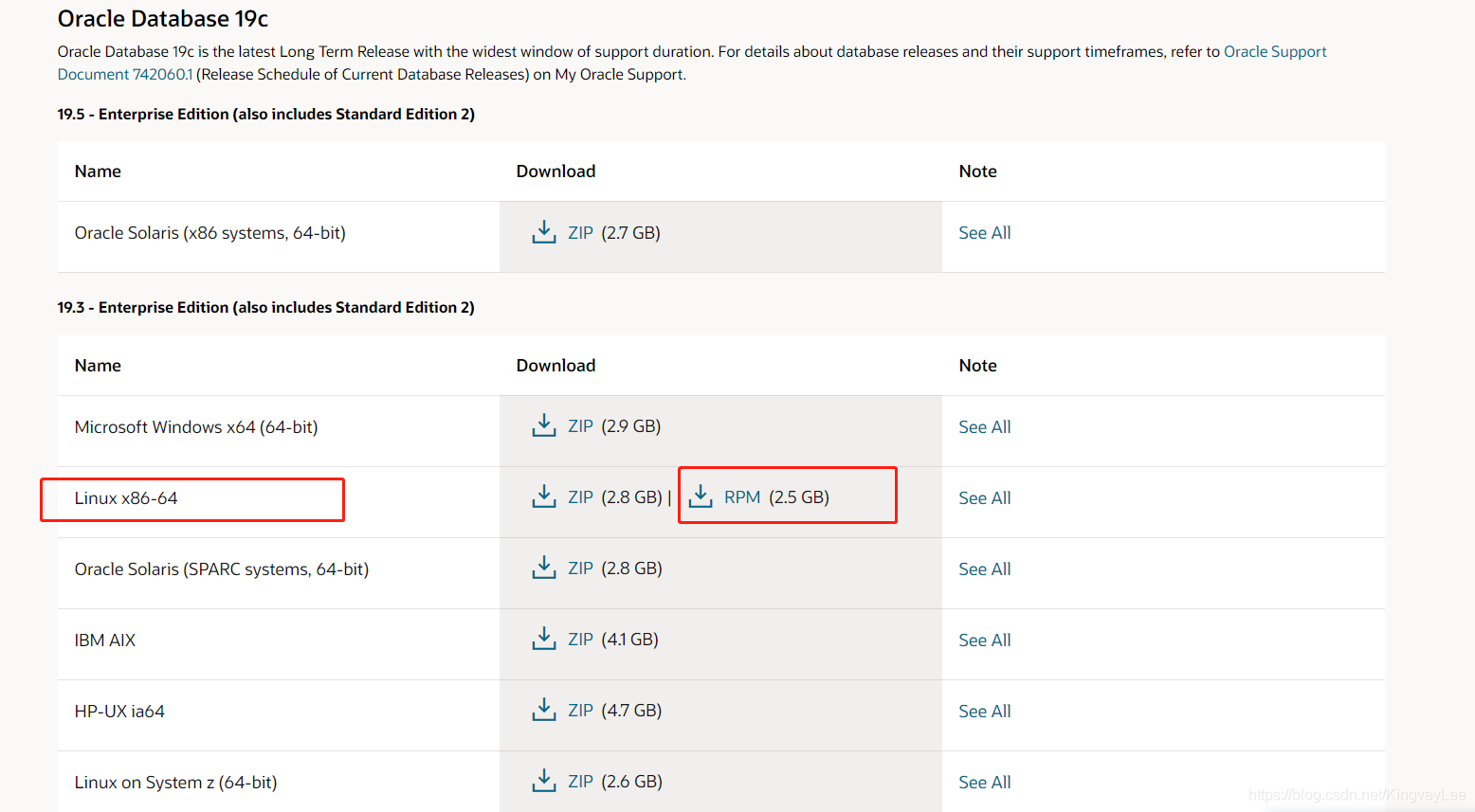Click Note header in the 19.5 table
This screenshot has width=1475, height=812.
[x=978, y=171]
